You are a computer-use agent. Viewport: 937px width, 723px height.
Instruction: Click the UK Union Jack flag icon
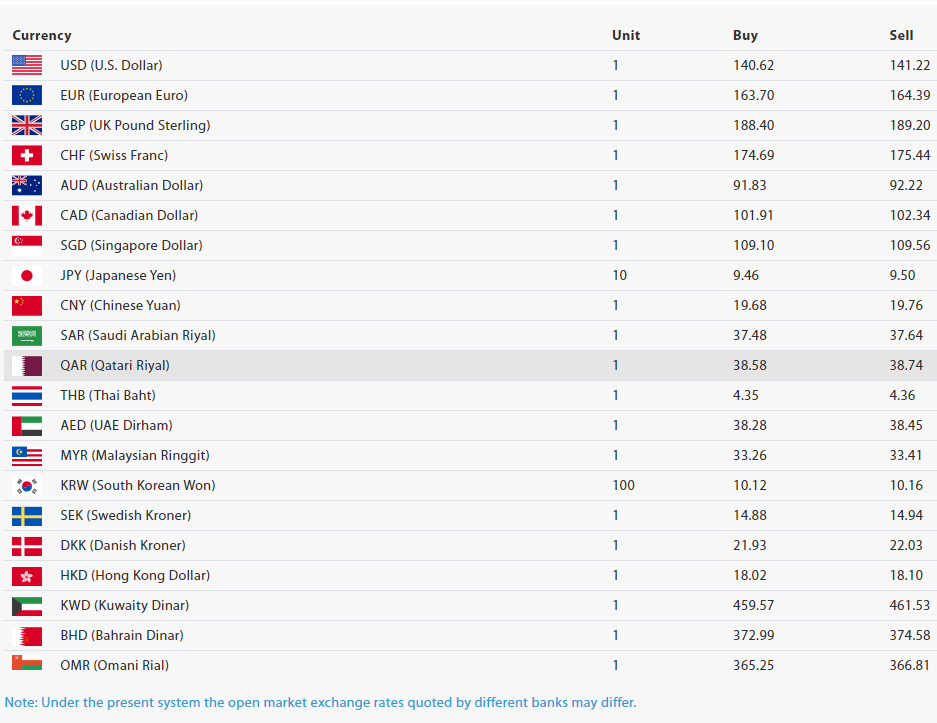pos(27,125)
